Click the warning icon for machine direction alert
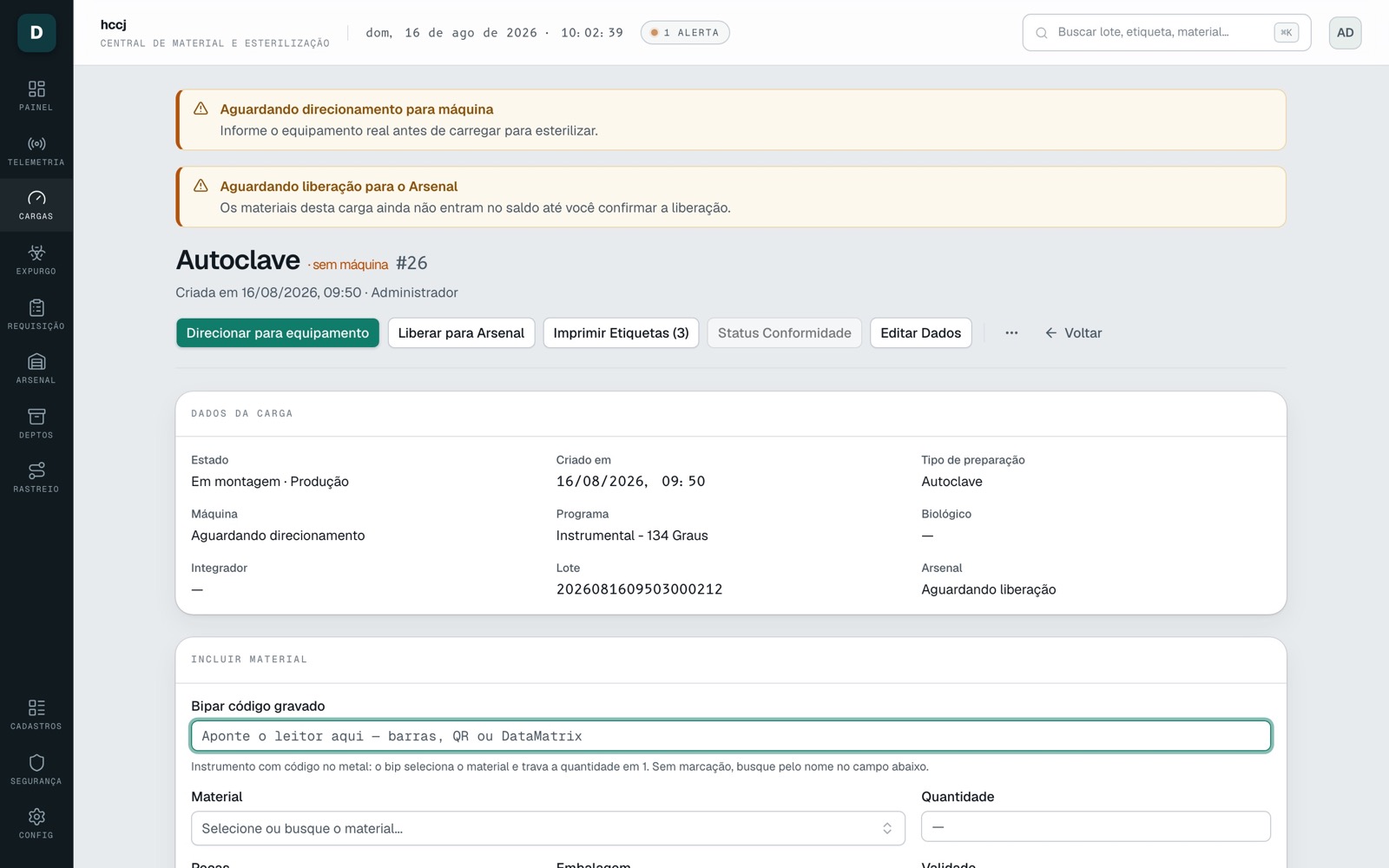Screen dimensions: 1389x868 click(x=201, y=108)
